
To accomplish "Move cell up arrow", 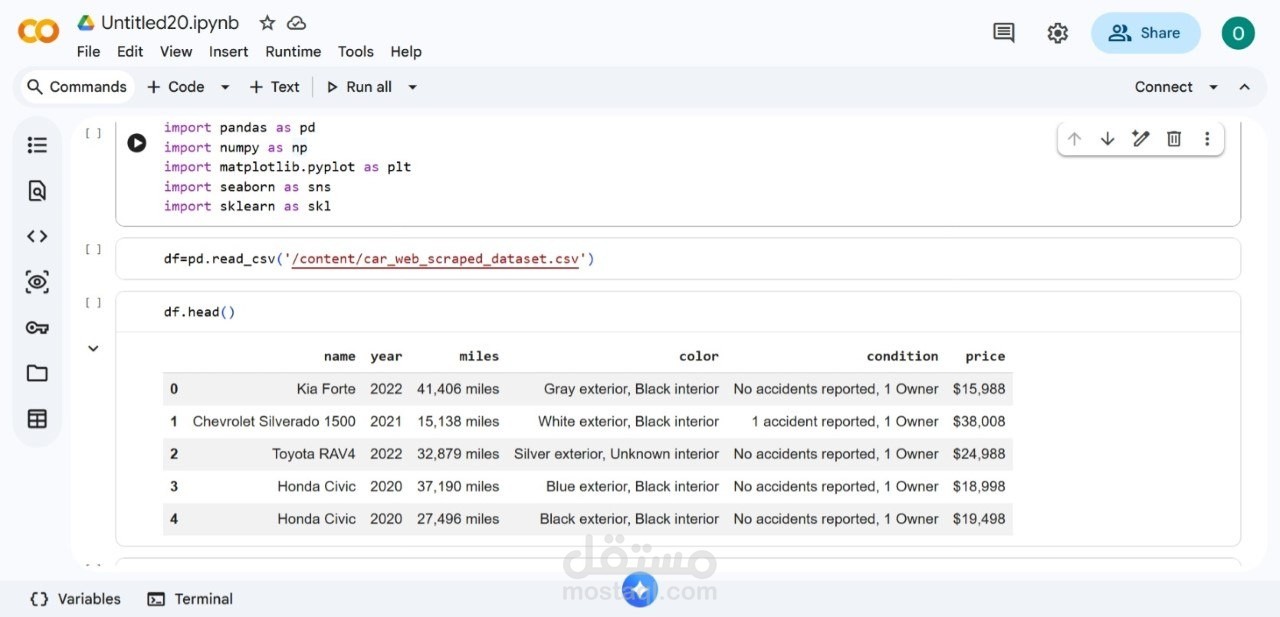I will pos(1074,139).
